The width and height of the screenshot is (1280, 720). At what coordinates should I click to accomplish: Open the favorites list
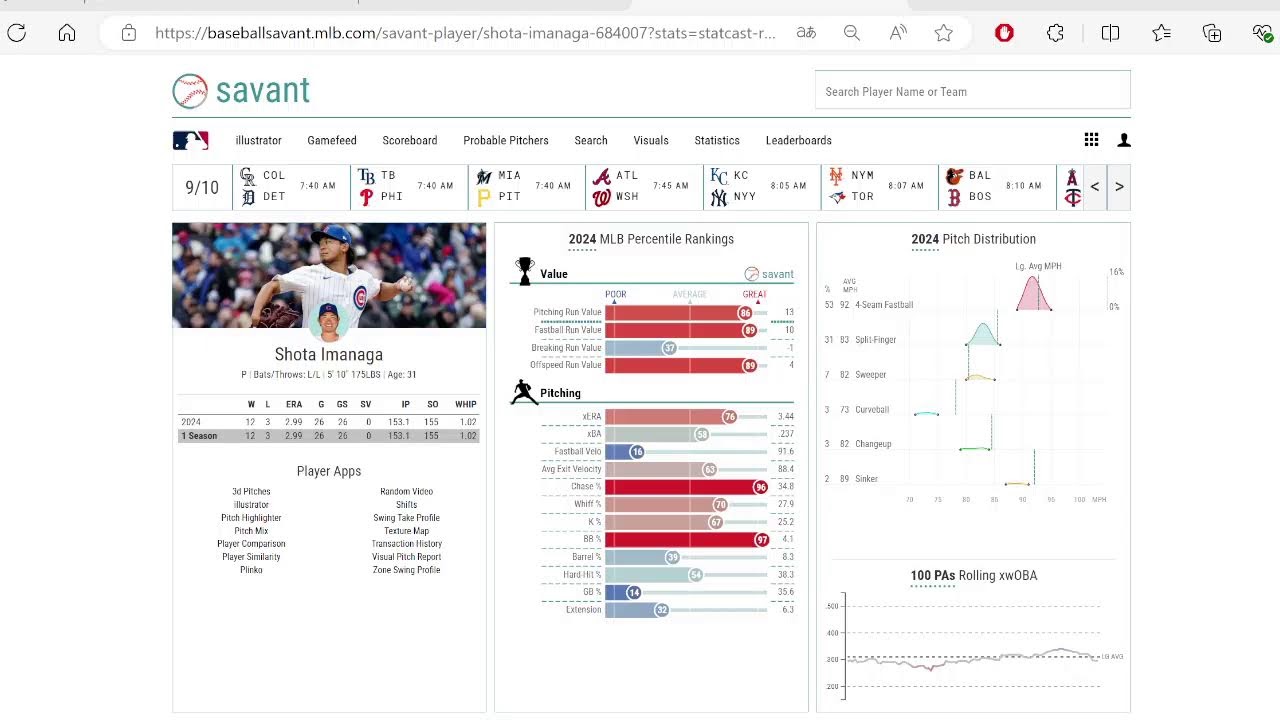(x=1161, y=33)
